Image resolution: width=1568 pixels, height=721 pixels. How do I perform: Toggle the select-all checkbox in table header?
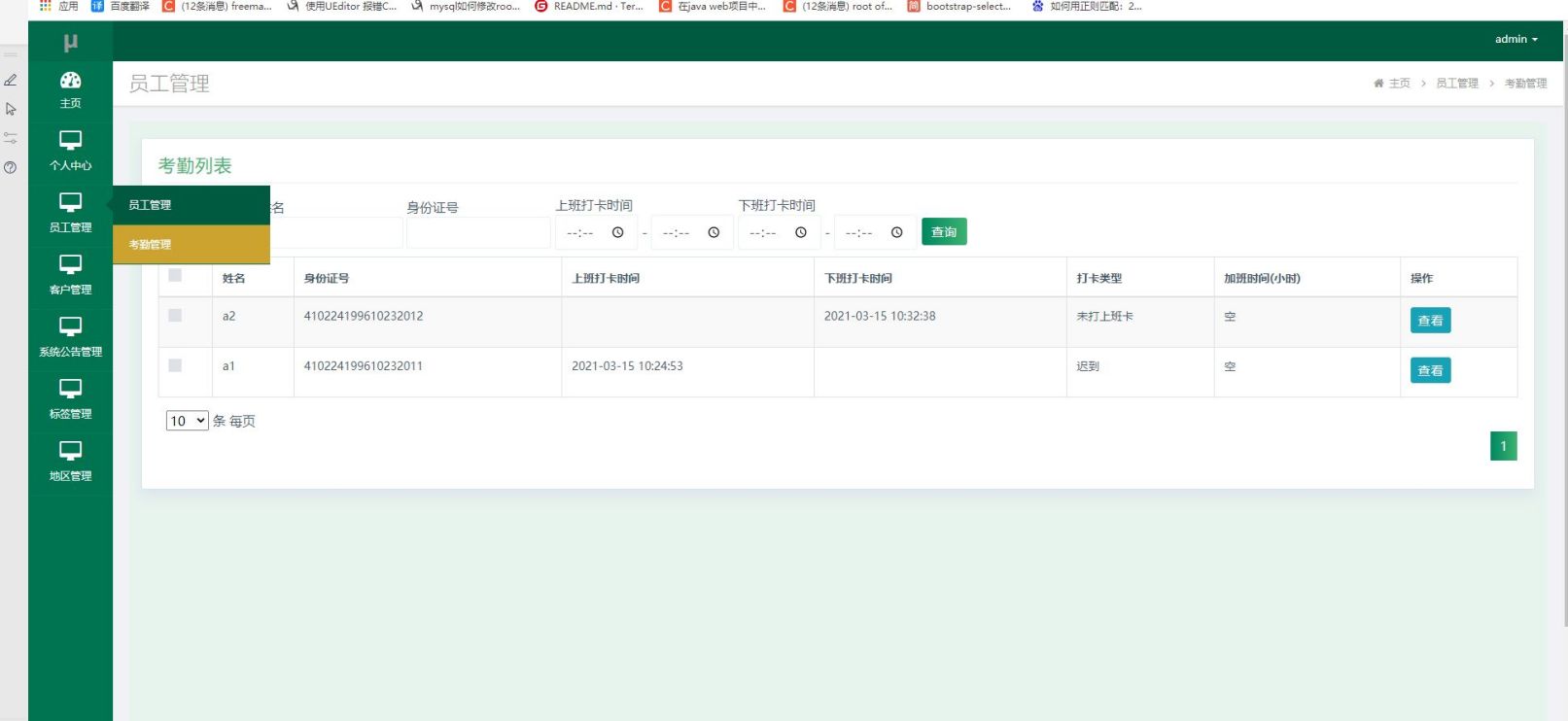(175, 275)
